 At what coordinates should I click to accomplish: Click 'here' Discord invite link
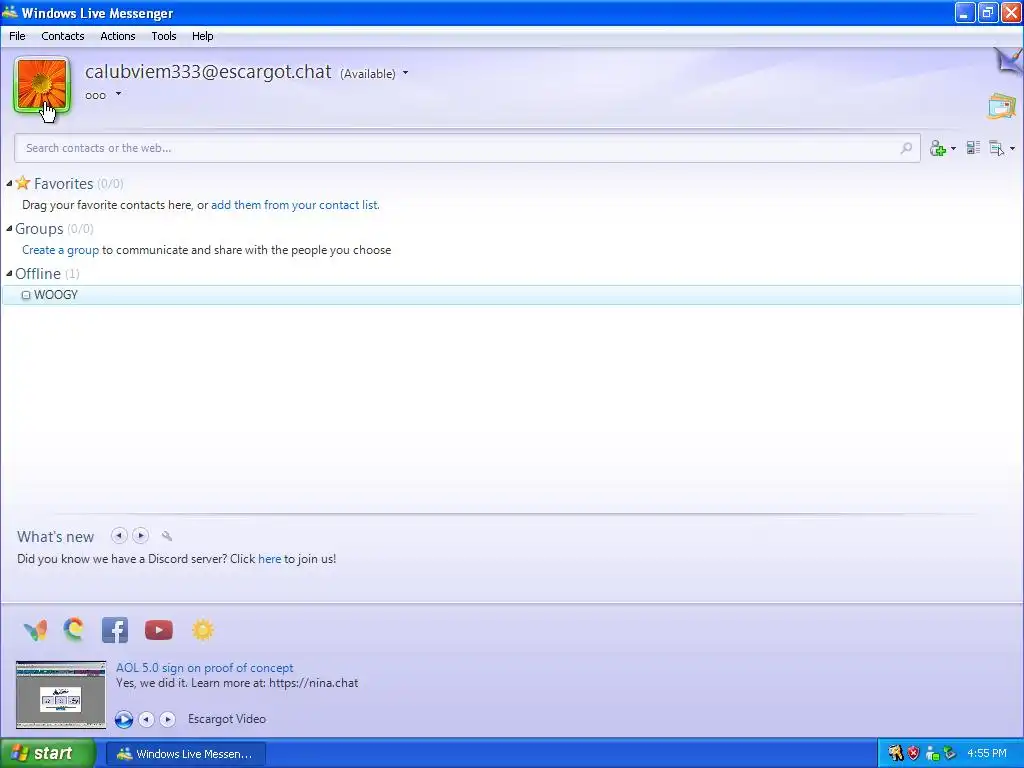(269, 559)
